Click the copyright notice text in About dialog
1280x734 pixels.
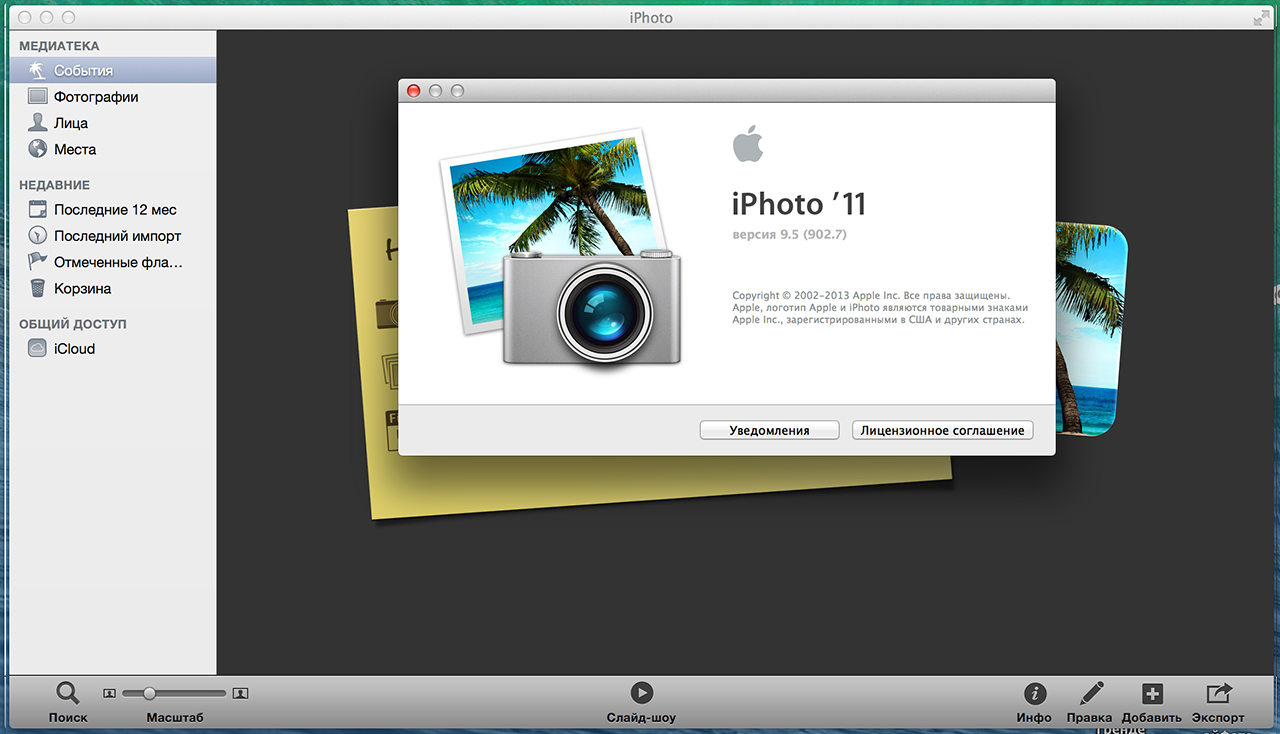[880, 308]
